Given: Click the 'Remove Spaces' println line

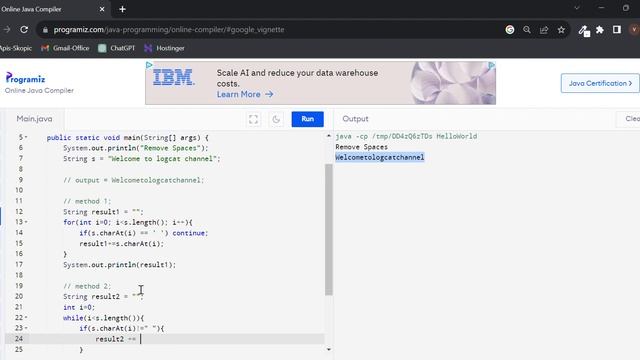Looking at the screenshot, I should [136, 148].
